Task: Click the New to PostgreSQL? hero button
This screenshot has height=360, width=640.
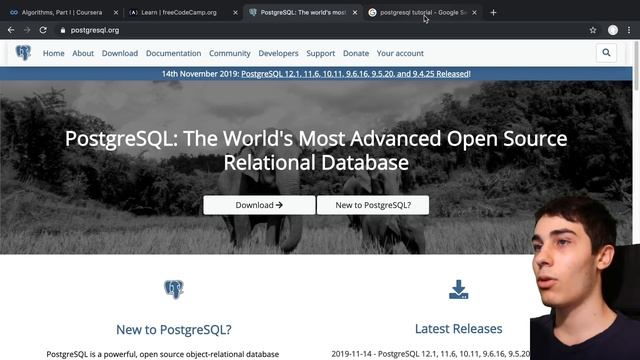Action: point(373,205)
